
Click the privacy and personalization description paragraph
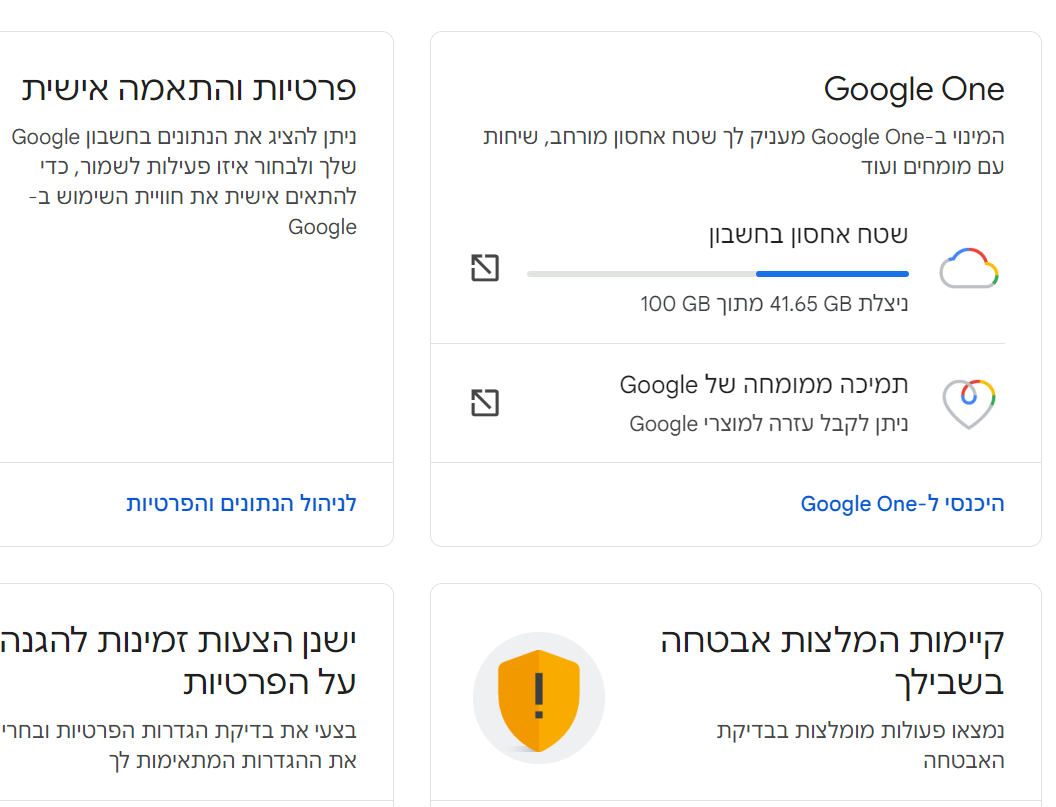pyautogui.click(x=184, y=181)
